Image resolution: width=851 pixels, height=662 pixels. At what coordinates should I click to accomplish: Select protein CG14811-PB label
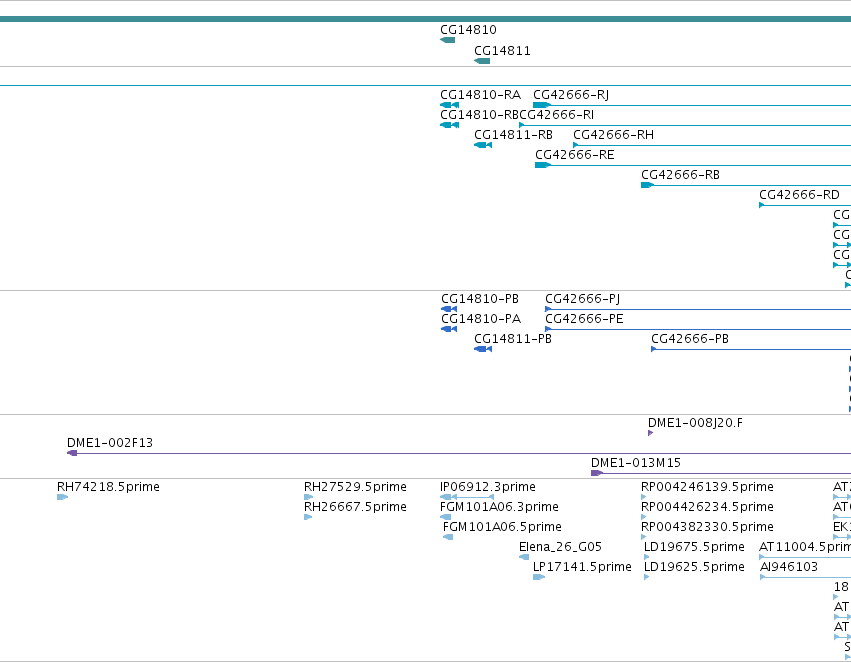(513, 339)
